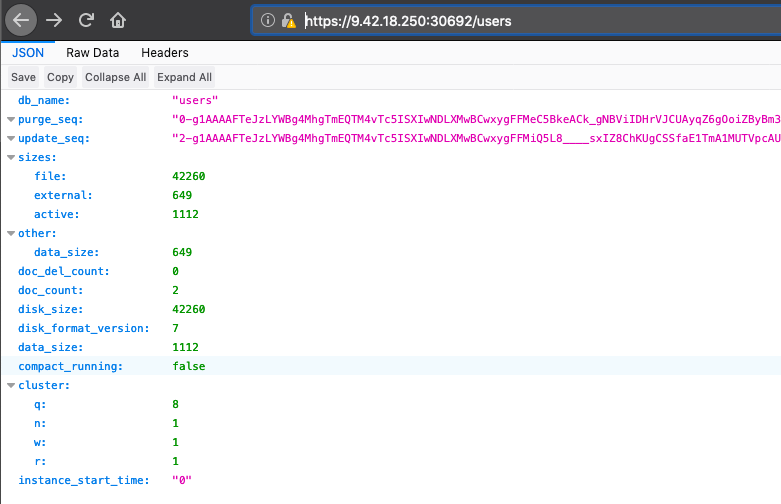Select the w key under cluster
Screen dimensions: 781x504
40,442
